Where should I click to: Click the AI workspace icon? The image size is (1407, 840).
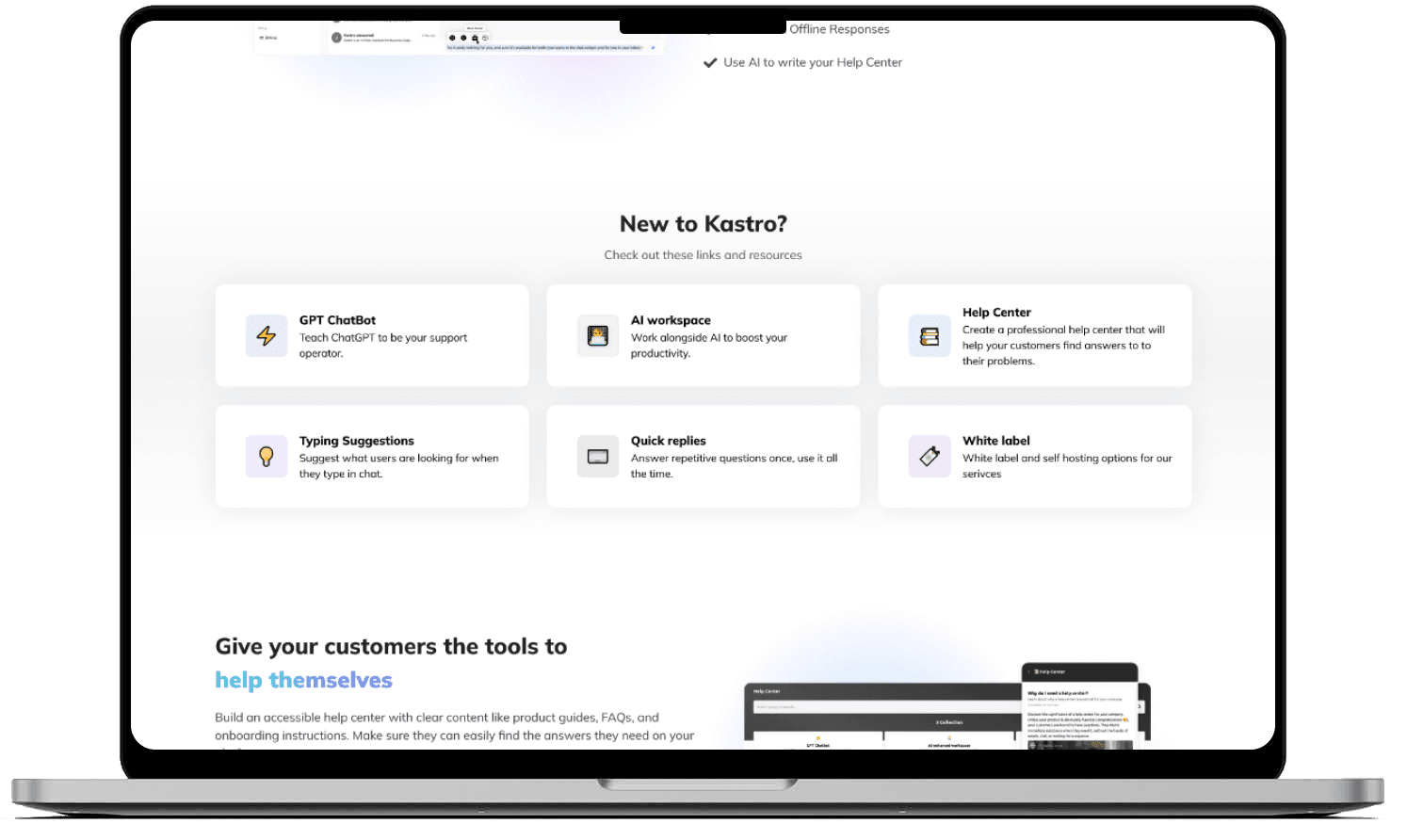[x=598, y=336]
